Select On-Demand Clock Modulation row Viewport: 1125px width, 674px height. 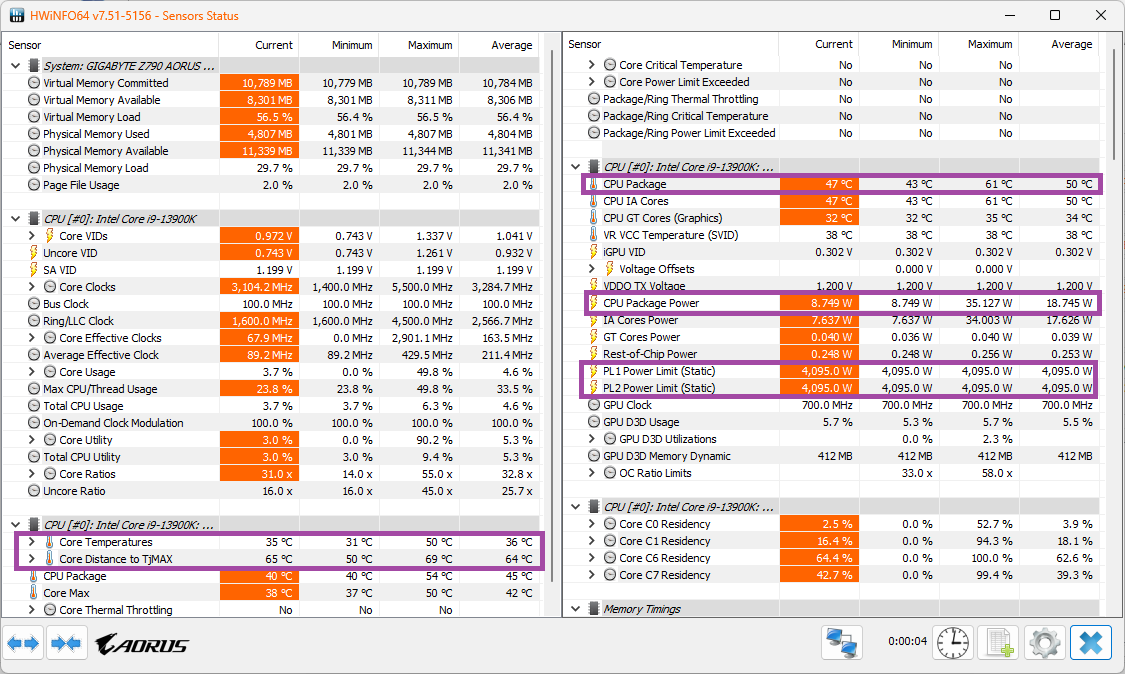(271, 423)
